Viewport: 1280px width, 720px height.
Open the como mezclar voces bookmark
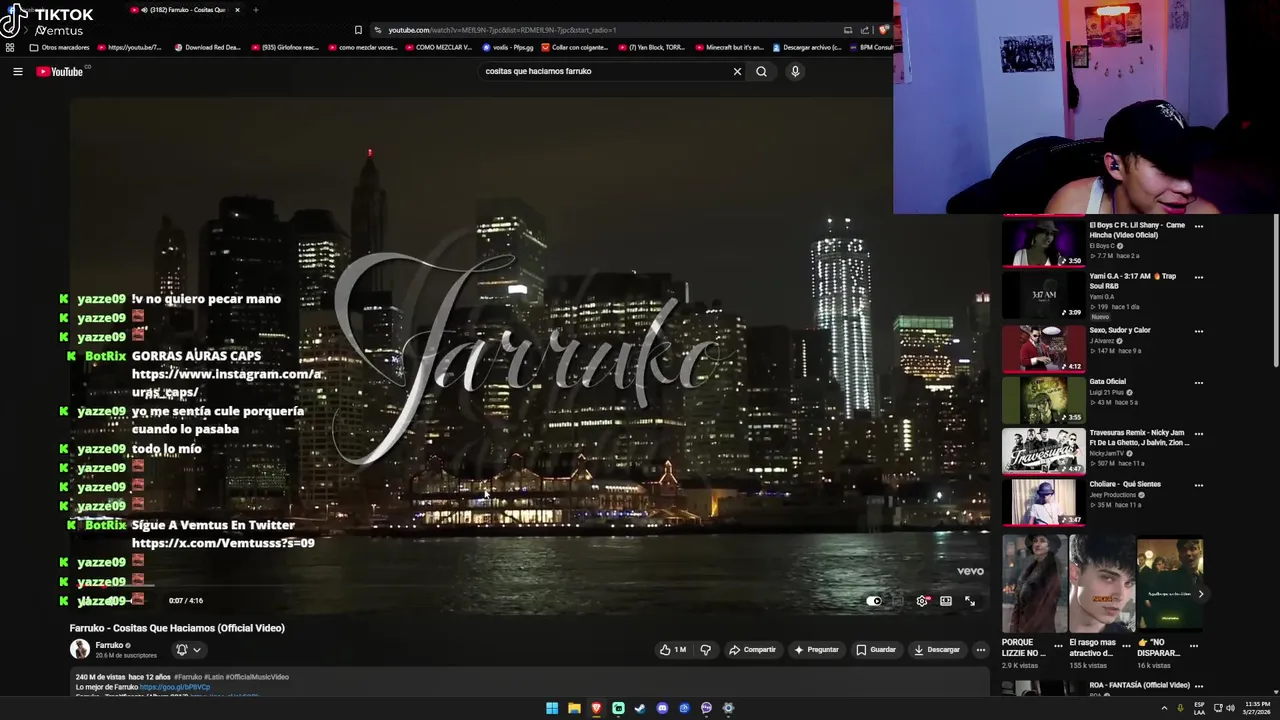(362, 47)
